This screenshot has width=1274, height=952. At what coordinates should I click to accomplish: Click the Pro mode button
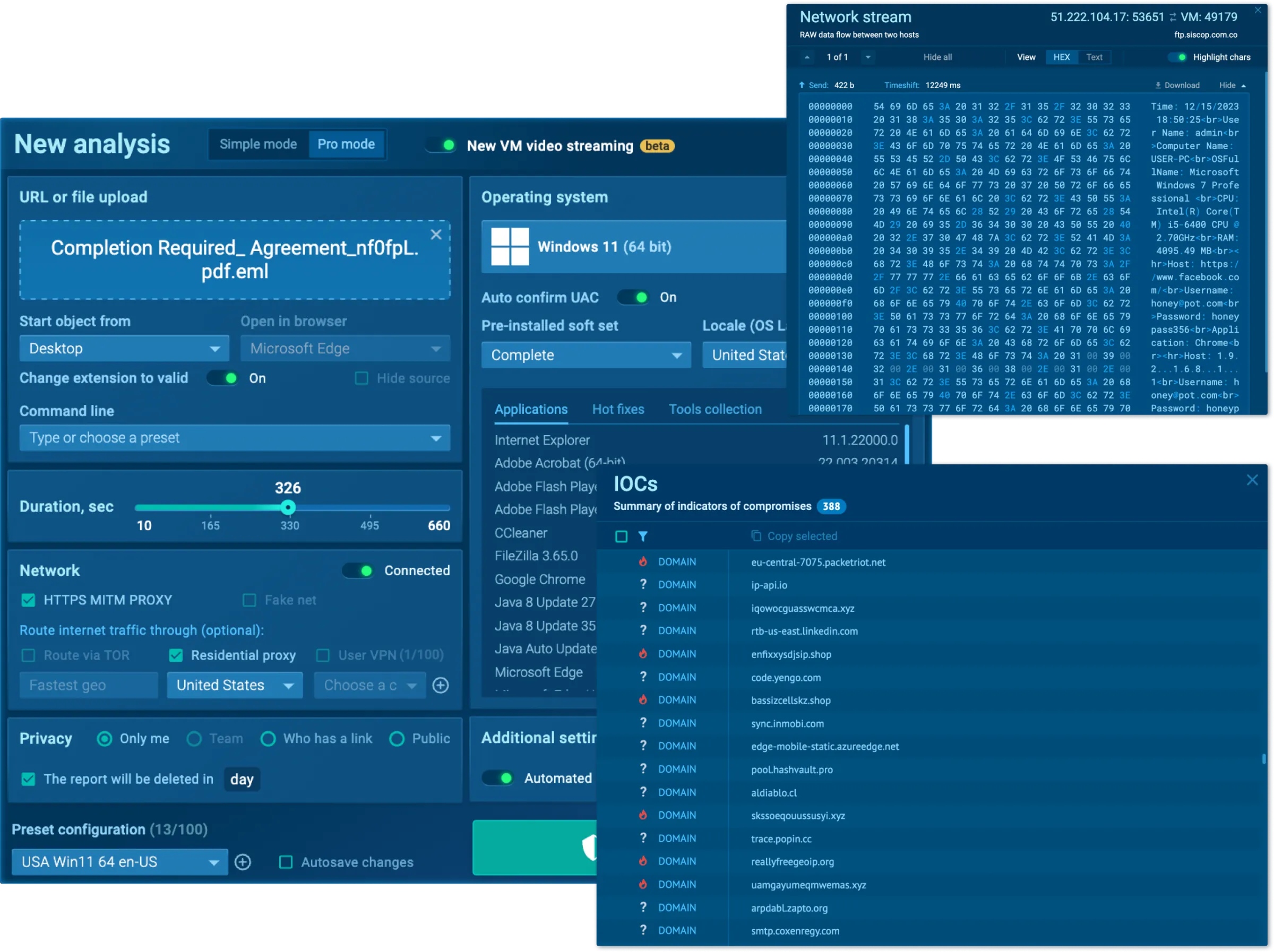346,145
